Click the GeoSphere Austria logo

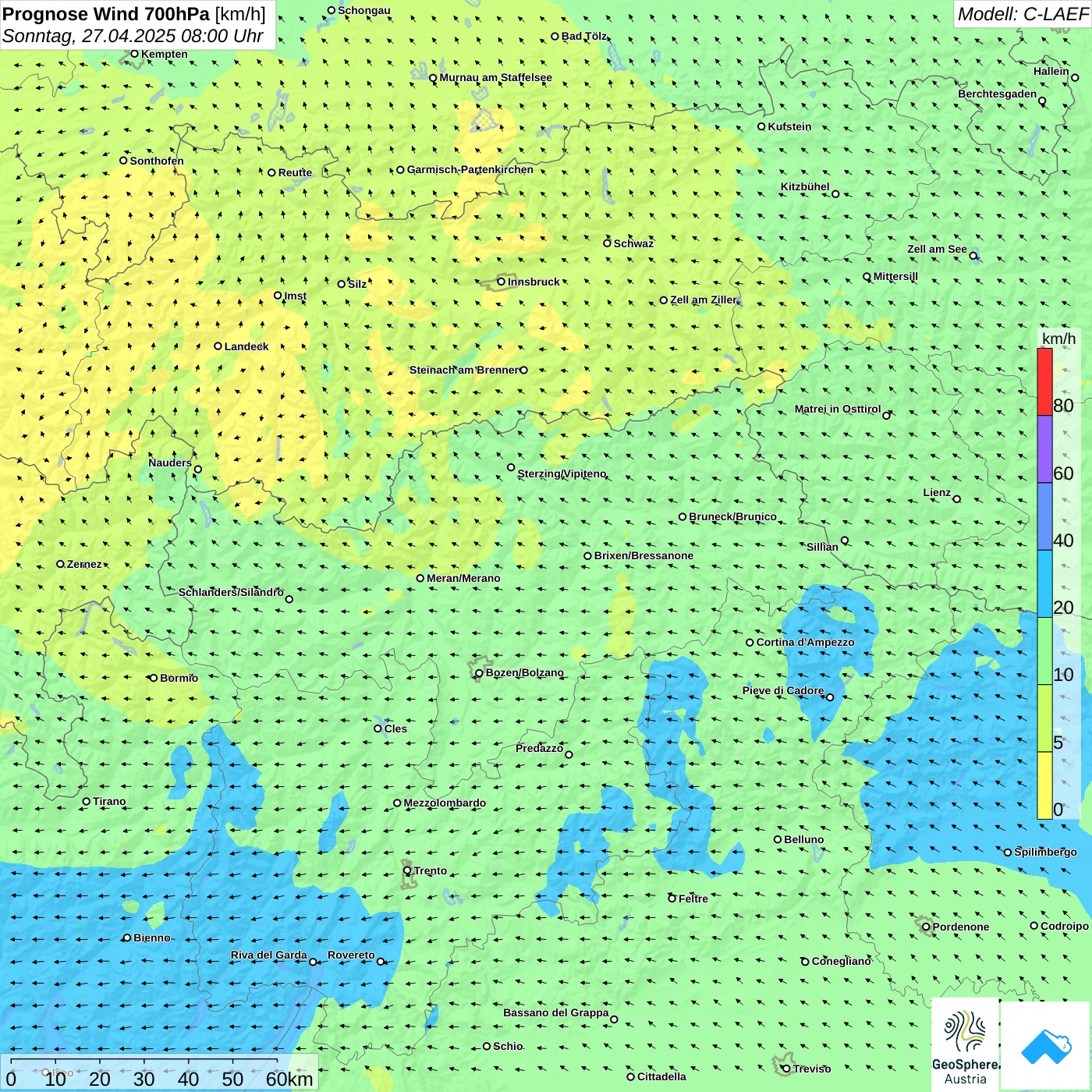[965, 1046]
